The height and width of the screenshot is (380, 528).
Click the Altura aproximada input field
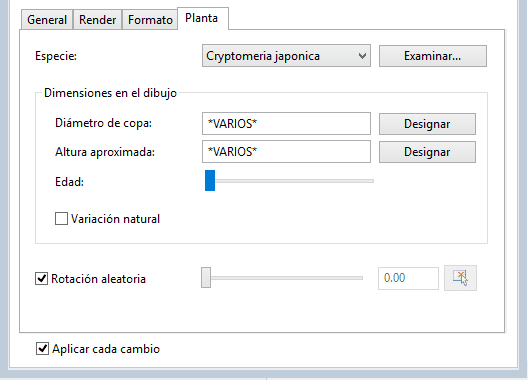286,152
